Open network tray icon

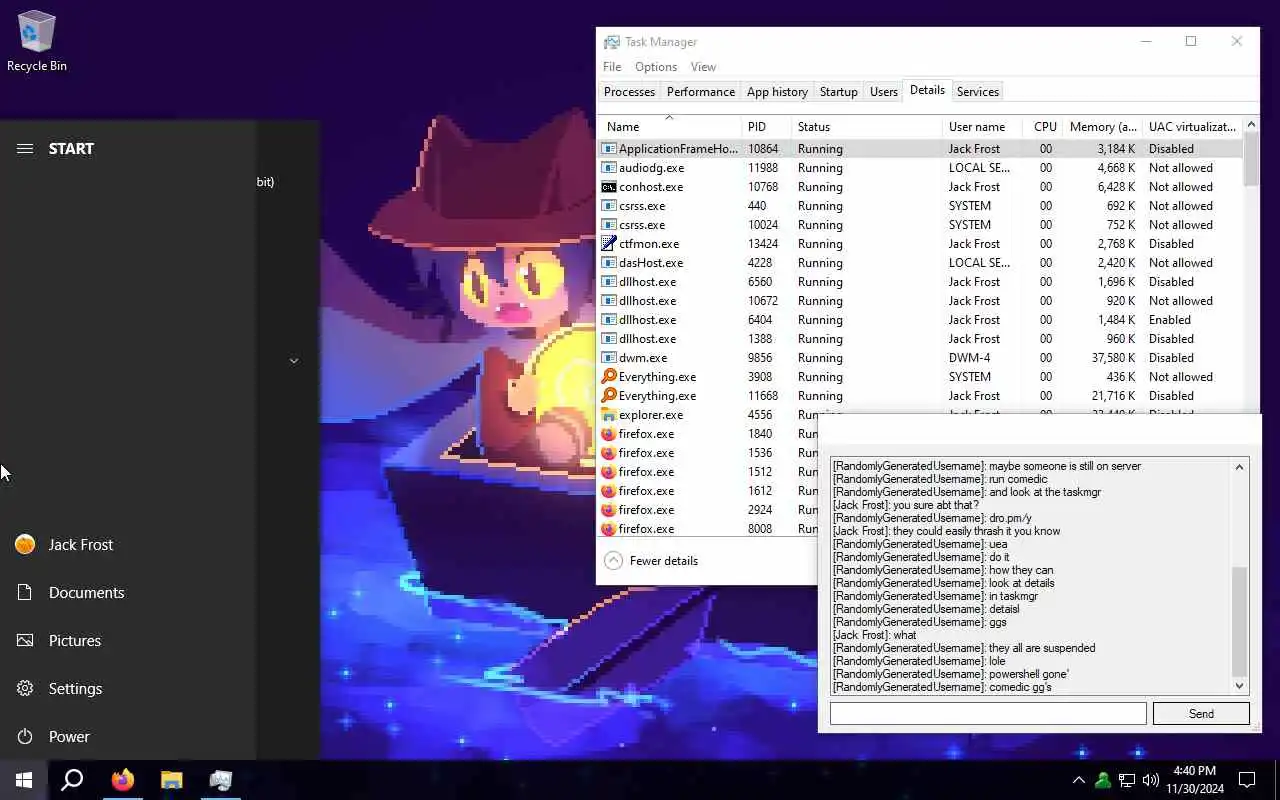click(1126, 780)
